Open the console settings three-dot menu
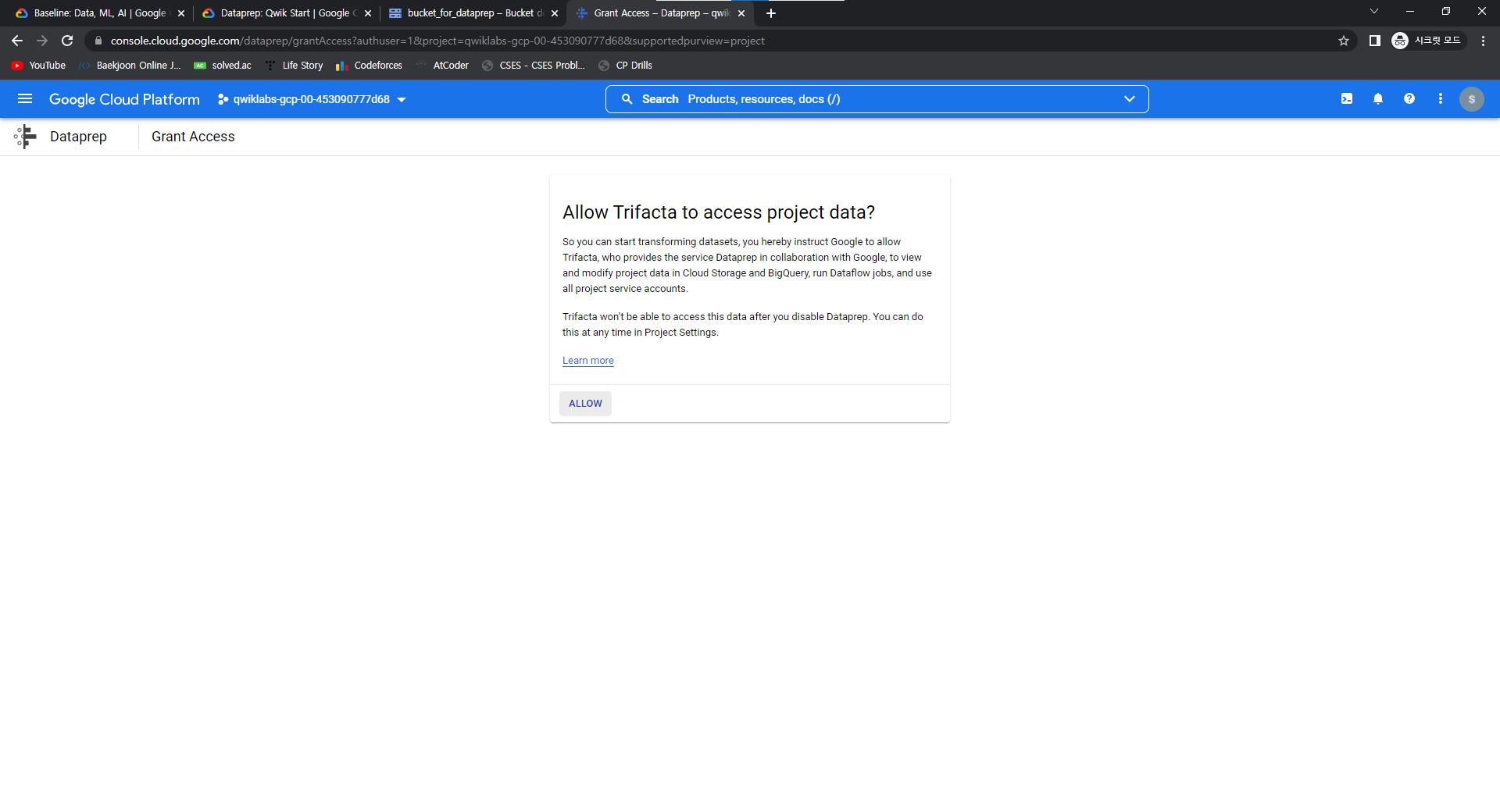 1441,99
